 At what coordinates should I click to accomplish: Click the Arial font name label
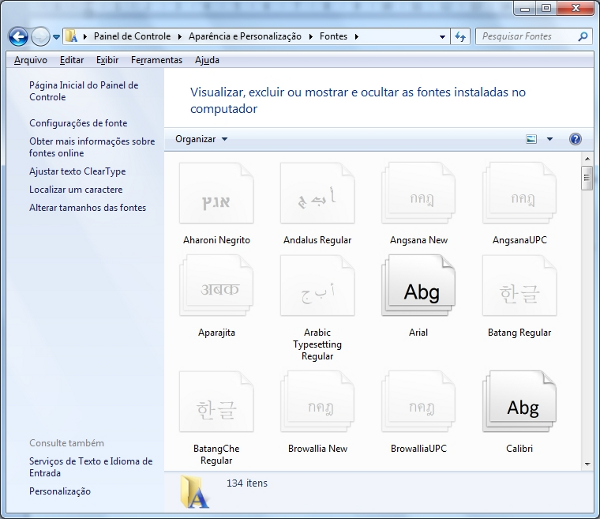[x=418, y=333]
